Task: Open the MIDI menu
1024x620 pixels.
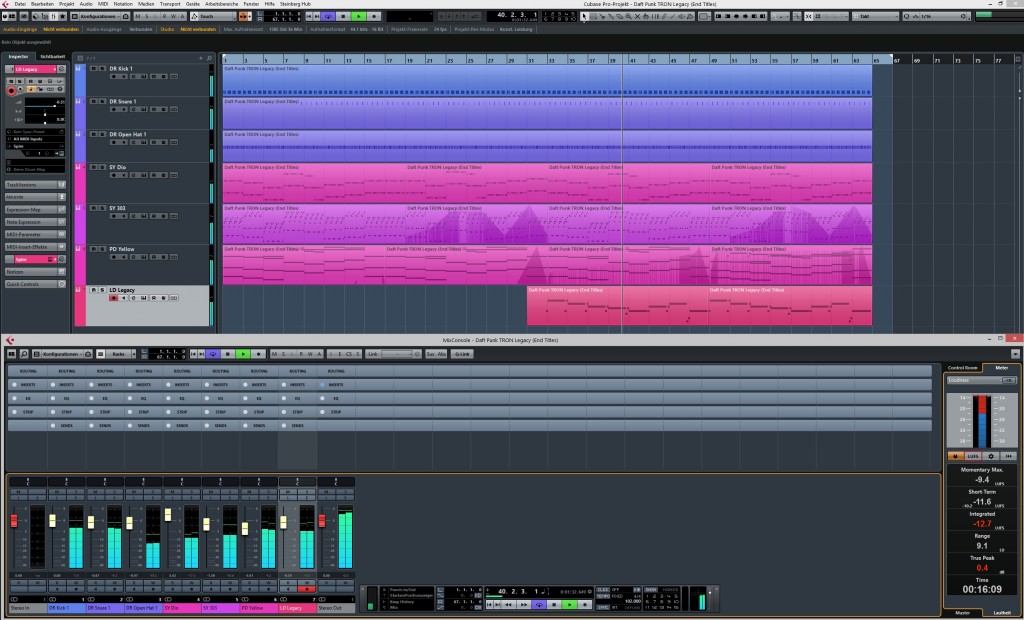Action: coord(103,4)
